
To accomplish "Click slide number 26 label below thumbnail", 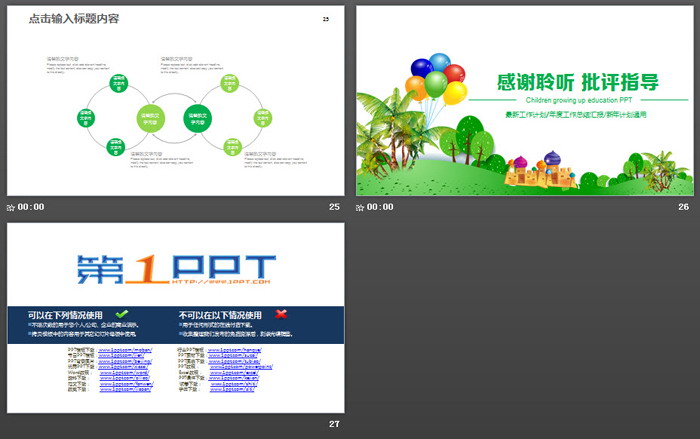I will pos(684,207).
